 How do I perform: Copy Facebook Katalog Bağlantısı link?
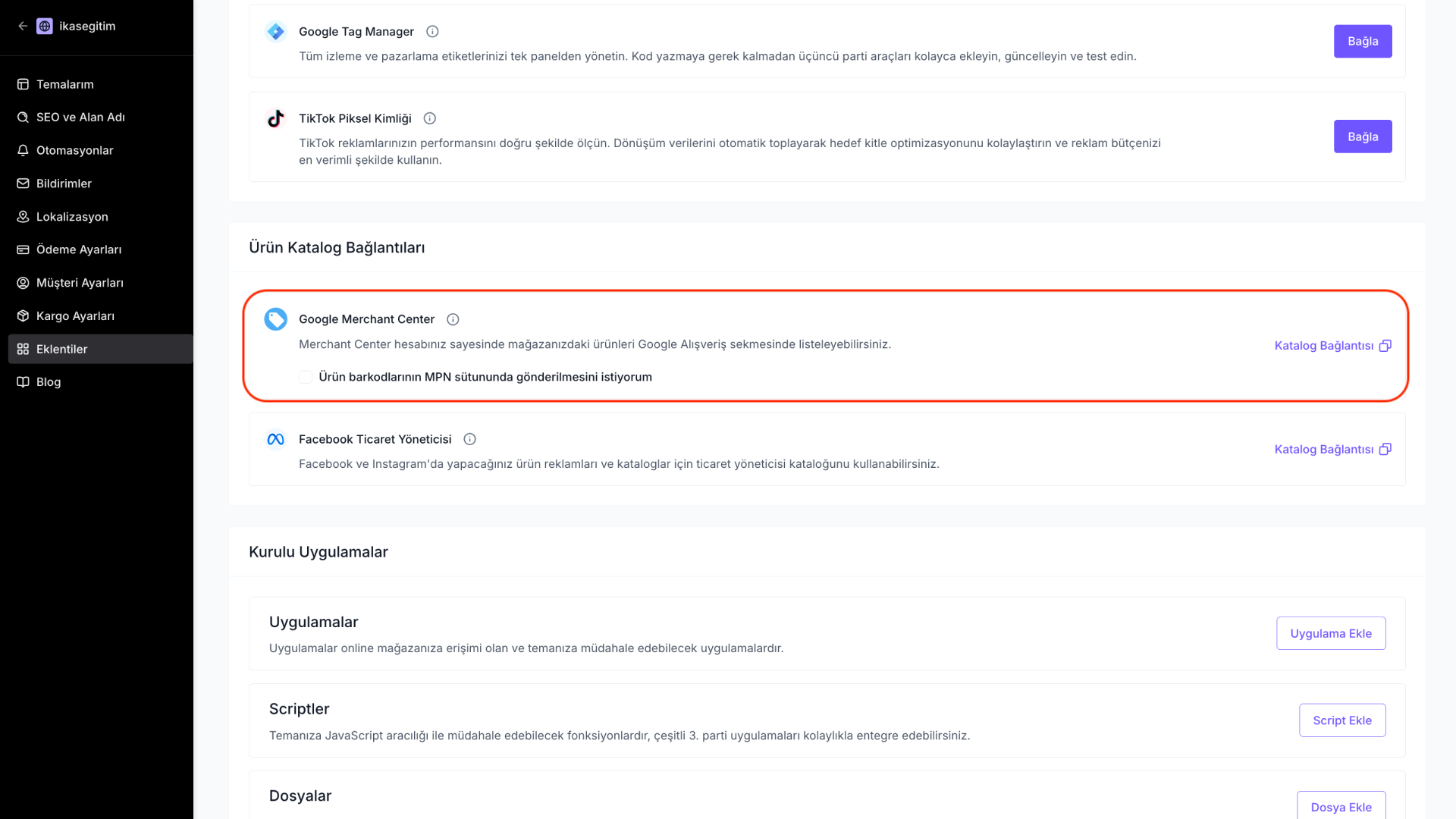point(1332,450)
